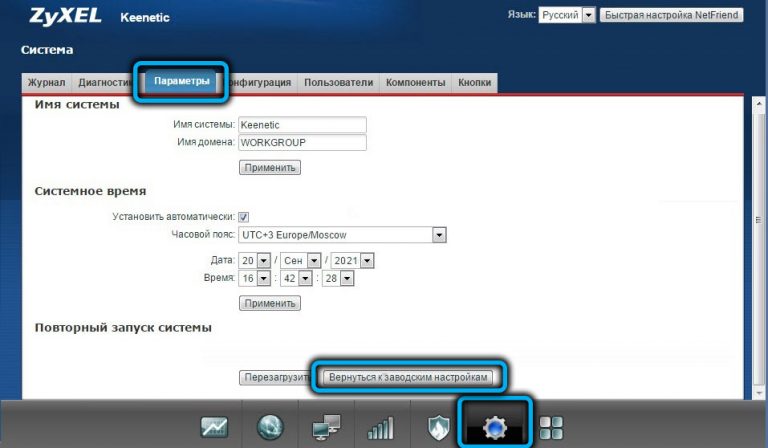768x448 pixels.
Task: Click the 'Имя системы' input field
Action: 302,125
